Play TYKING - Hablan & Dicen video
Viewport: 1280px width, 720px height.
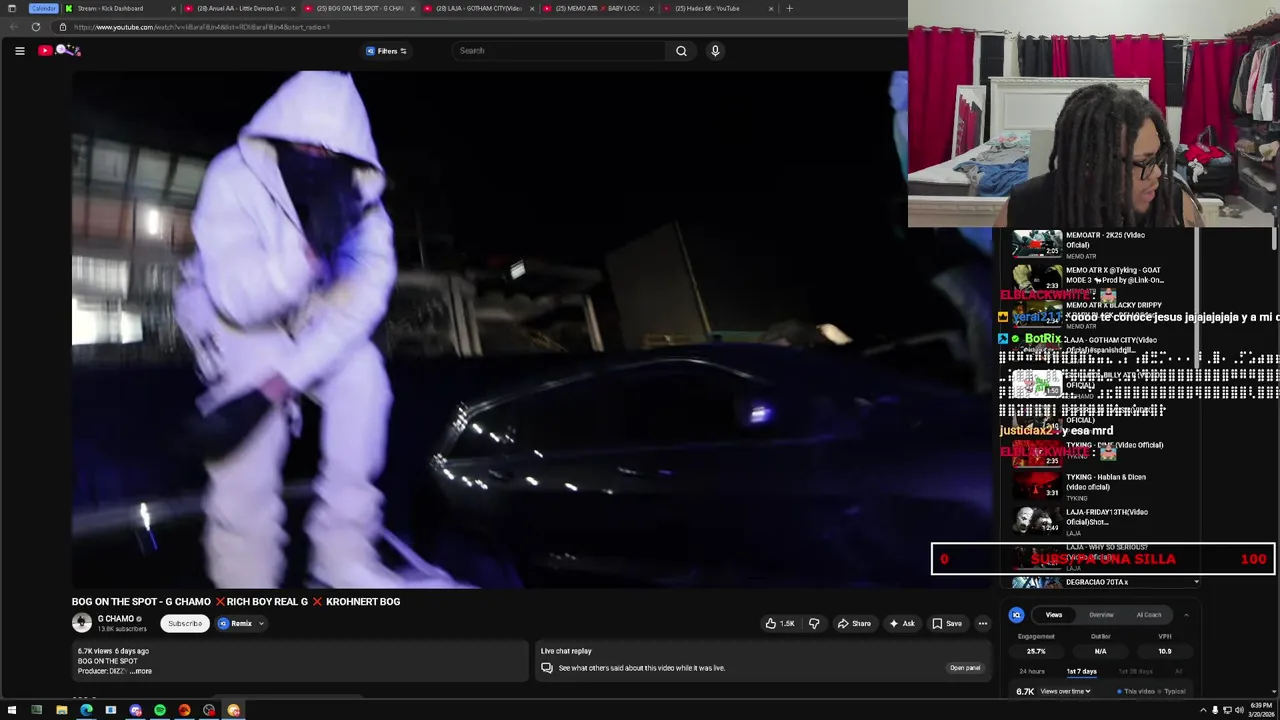click(1100, 486)
